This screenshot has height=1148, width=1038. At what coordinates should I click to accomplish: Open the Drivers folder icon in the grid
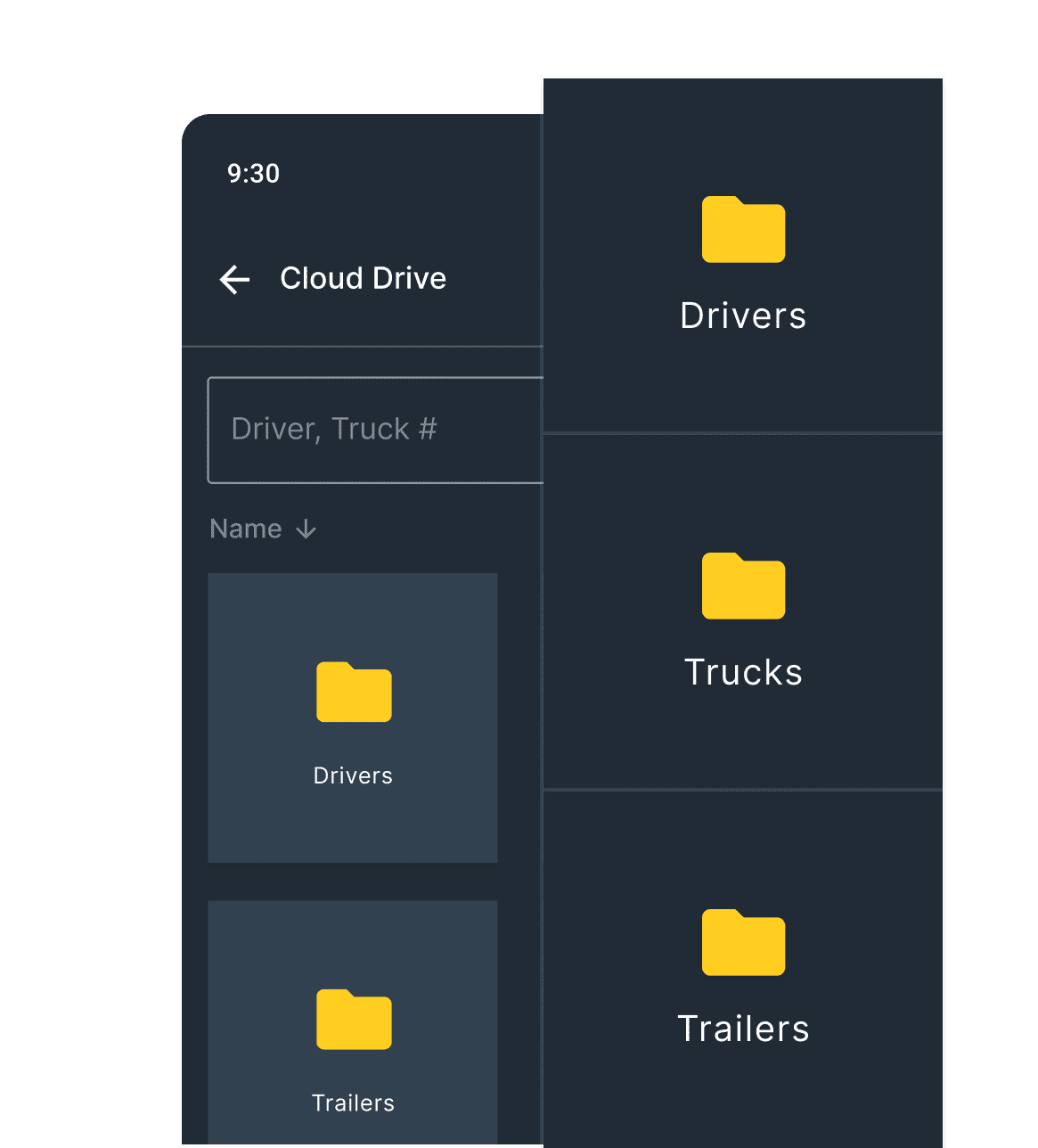click(x=353, y=693)
